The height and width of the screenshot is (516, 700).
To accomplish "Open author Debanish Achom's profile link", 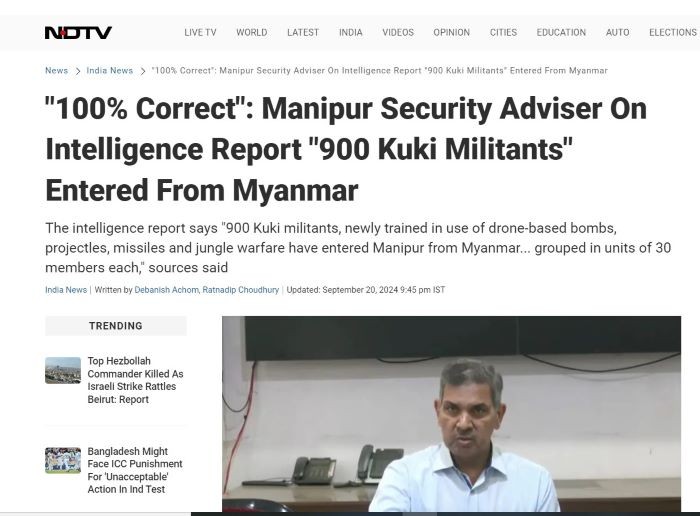I will click(x=167, y=290).
